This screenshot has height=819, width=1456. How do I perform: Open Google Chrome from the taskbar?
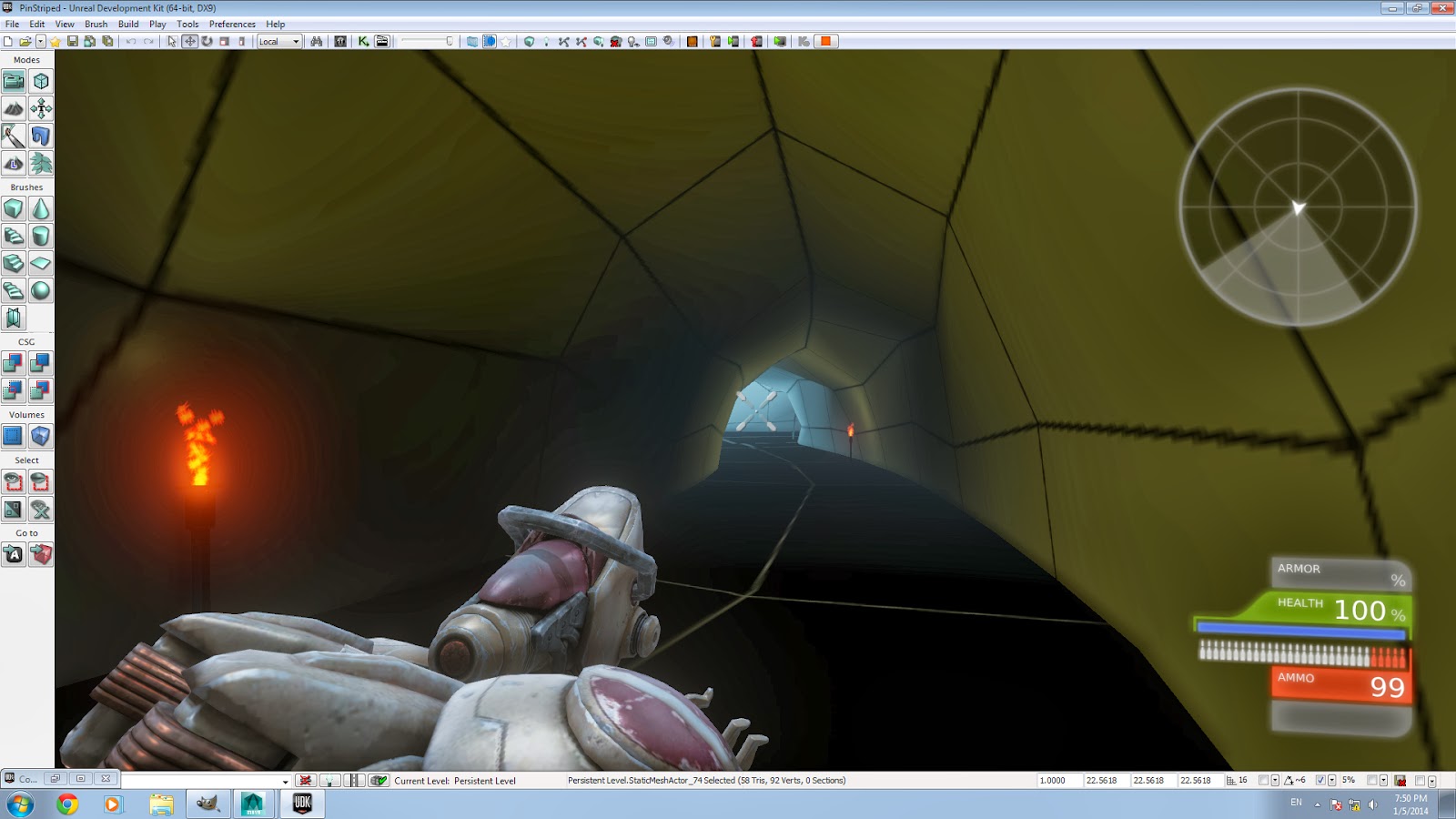pos(67,804)
